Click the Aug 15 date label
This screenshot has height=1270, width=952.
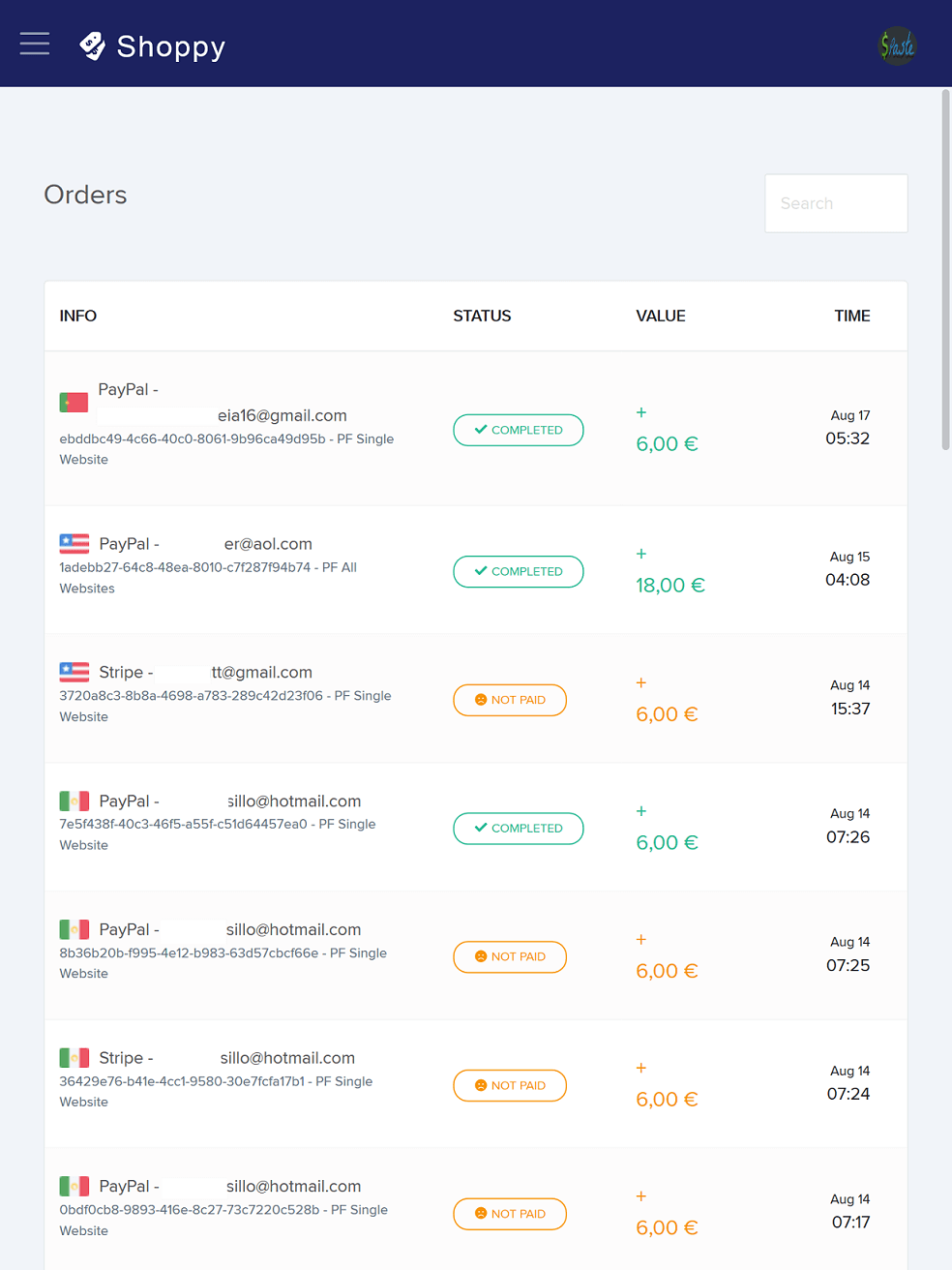tap(850, 557)
